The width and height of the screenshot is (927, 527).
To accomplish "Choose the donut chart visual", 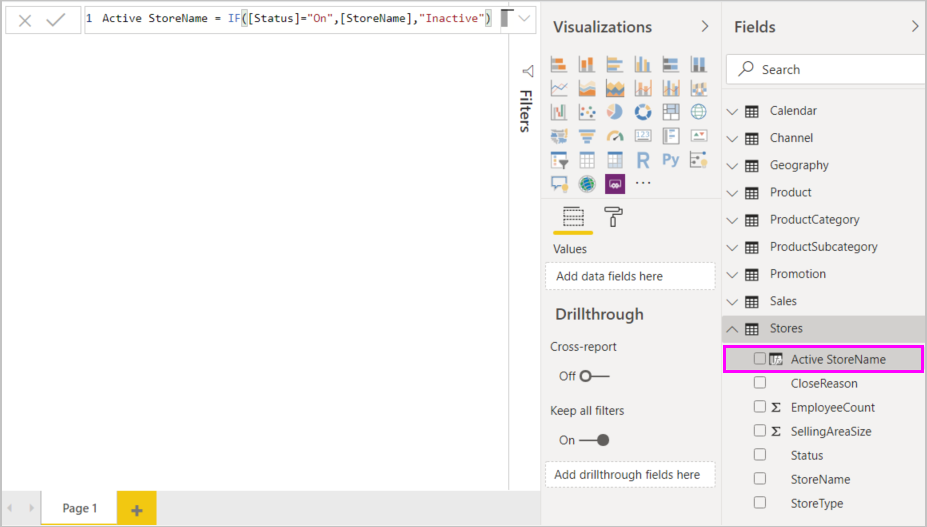I will [x=643, y=112].
